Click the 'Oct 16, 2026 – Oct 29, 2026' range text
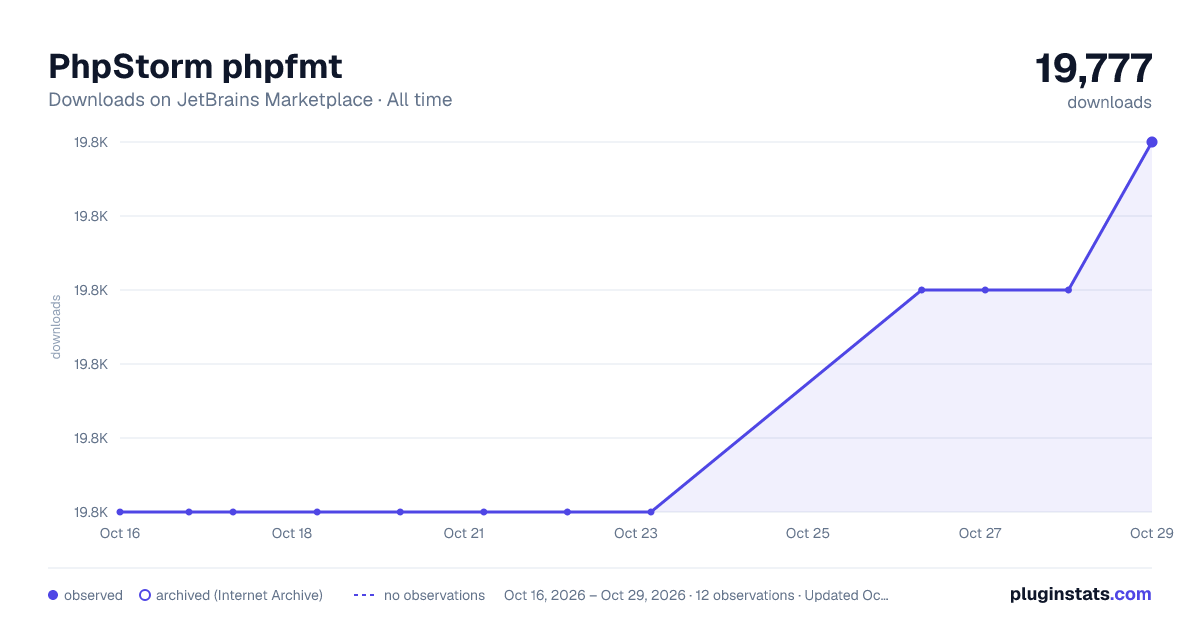 tap(595, 595)
